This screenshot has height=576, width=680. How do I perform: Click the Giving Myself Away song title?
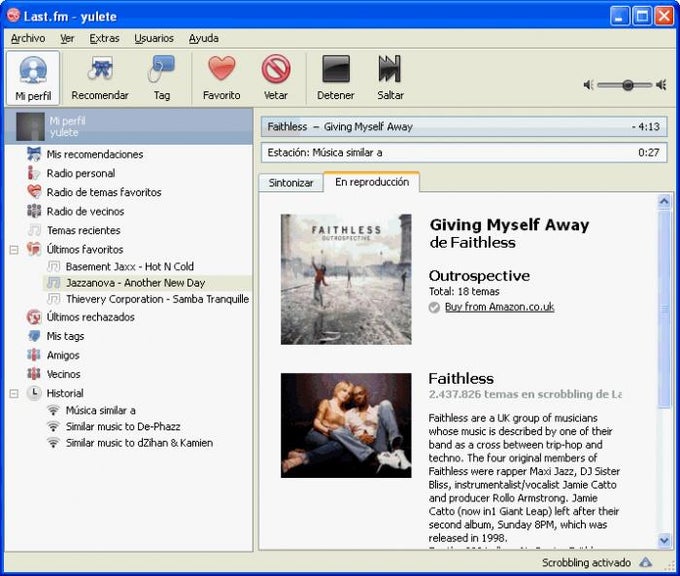(x=510, y=225)
